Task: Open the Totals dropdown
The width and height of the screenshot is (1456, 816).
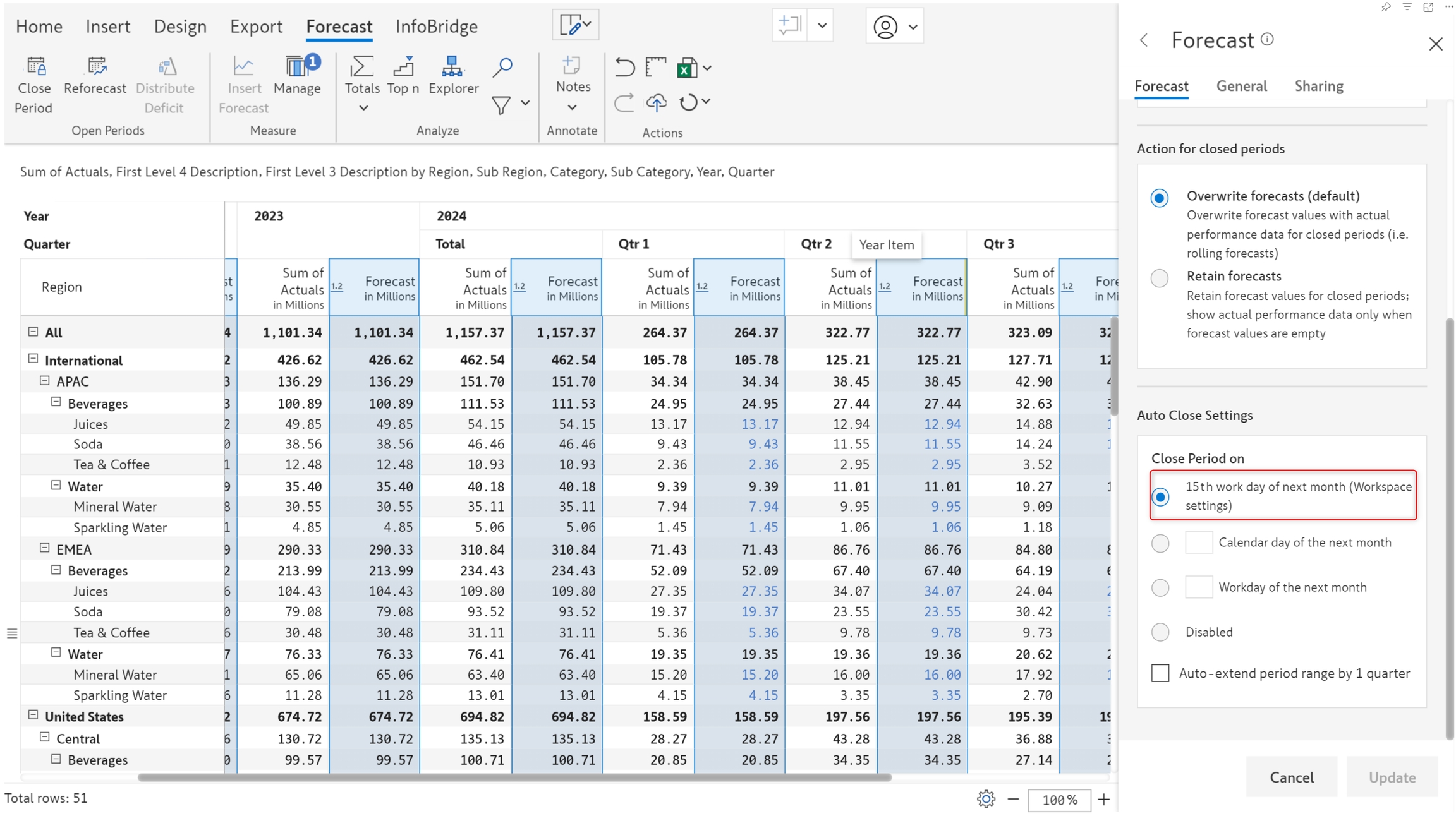Action: tap(363, 108)
